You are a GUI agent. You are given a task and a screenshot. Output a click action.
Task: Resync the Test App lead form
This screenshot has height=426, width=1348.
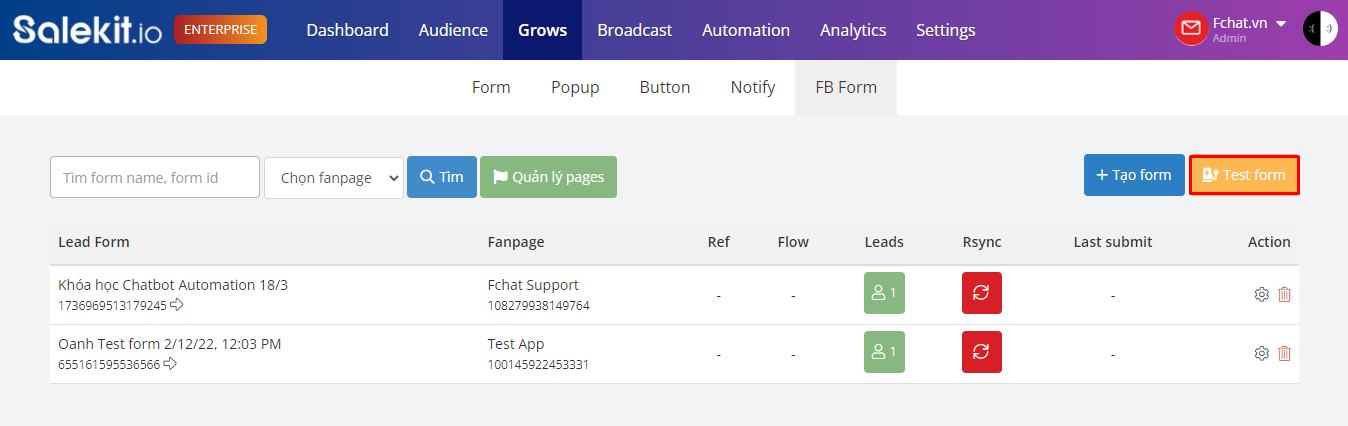[x=981, y=352]
